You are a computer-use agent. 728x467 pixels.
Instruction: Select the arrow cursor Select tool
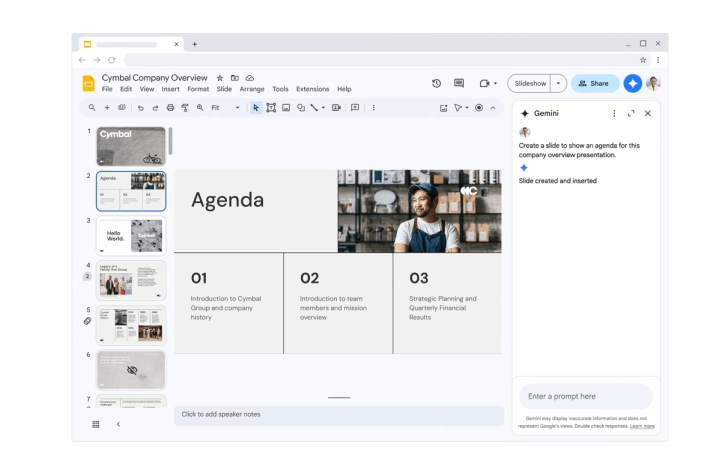coord(256,108)
